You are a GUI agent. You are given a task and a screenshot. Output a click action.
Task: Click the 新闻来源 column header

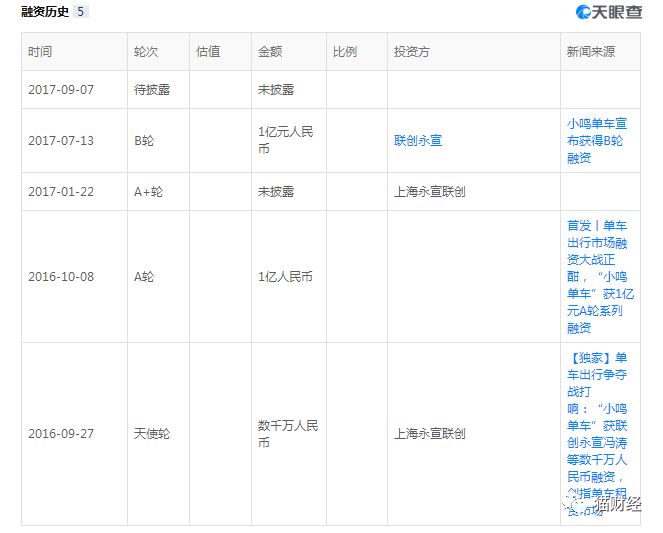click(x=591, y=52)
